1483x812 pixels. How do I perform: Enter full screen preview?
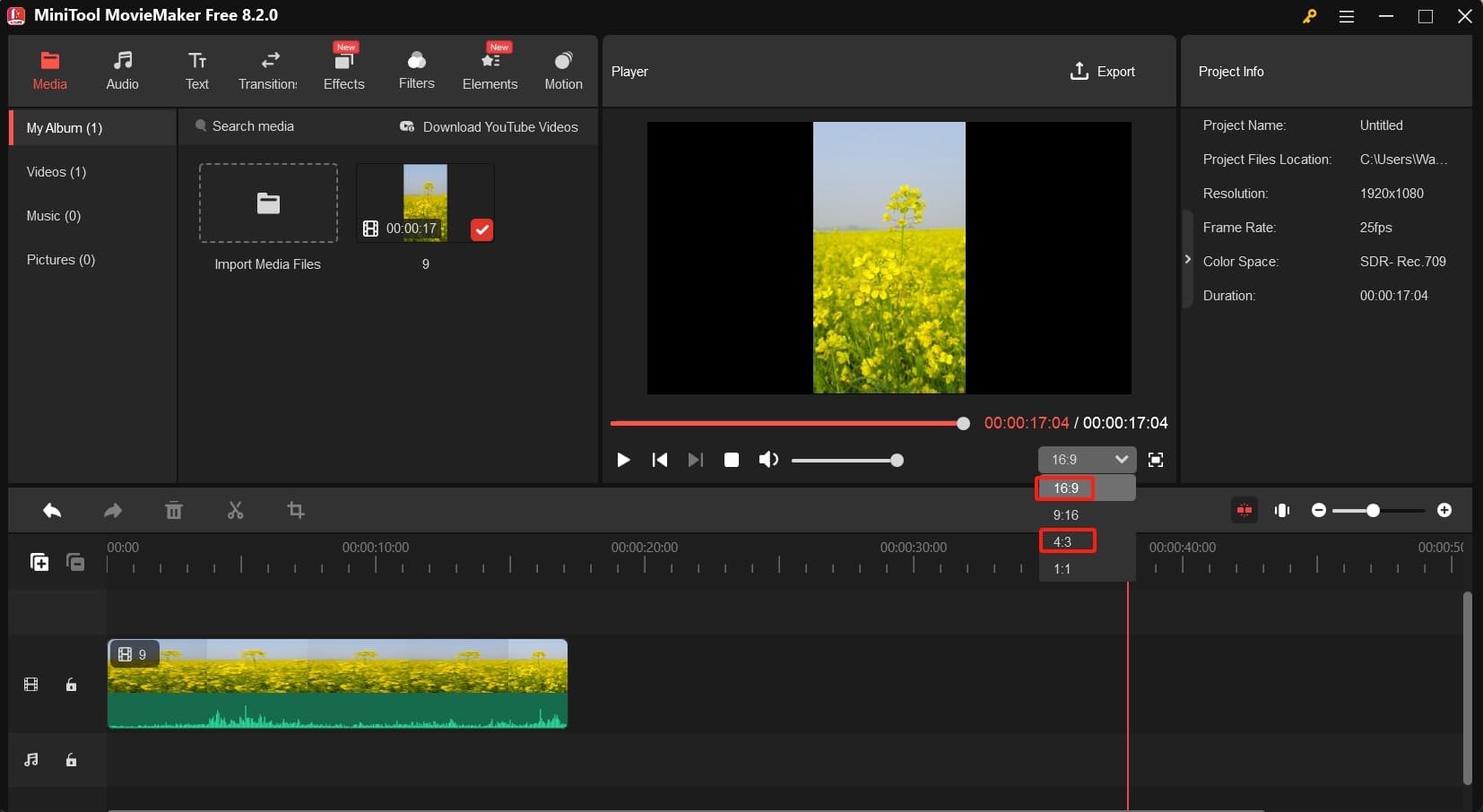[x=1156, y=460]
